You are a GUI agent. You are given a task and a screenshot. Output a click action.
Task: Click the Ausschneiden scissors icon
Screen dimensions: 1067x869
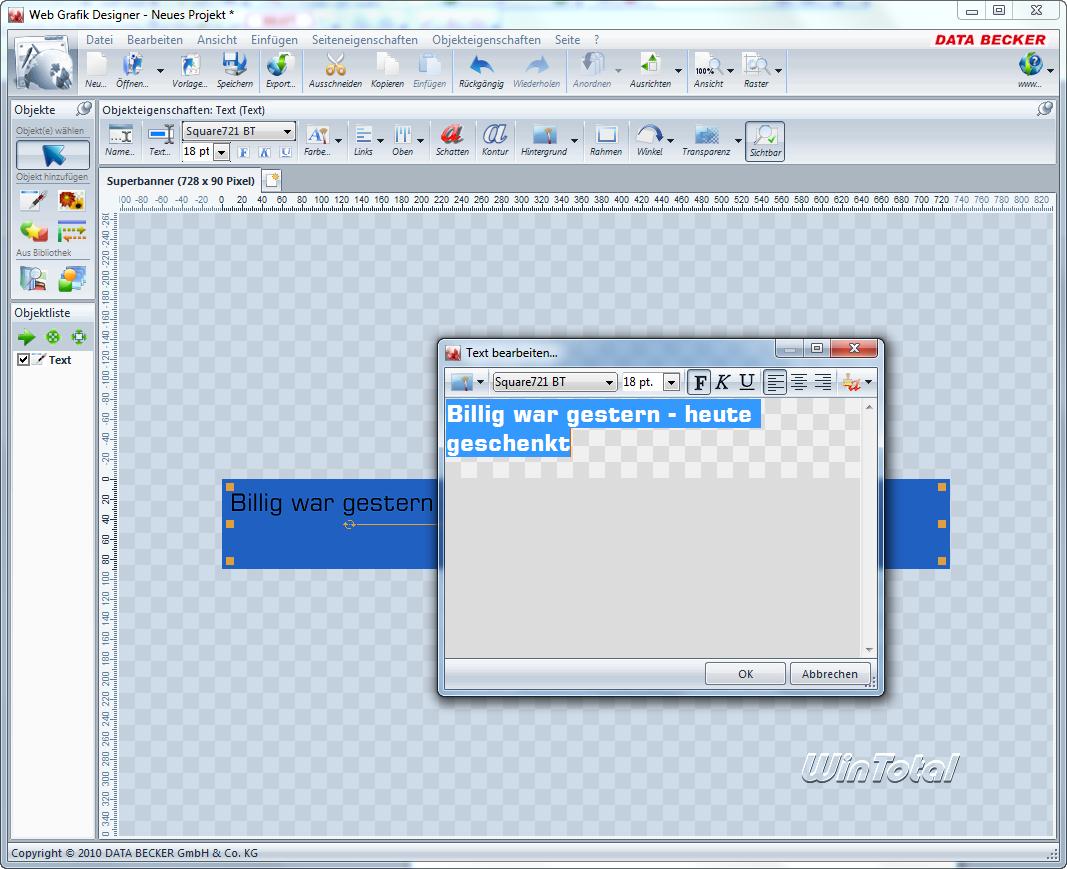[x=335, y=67]
